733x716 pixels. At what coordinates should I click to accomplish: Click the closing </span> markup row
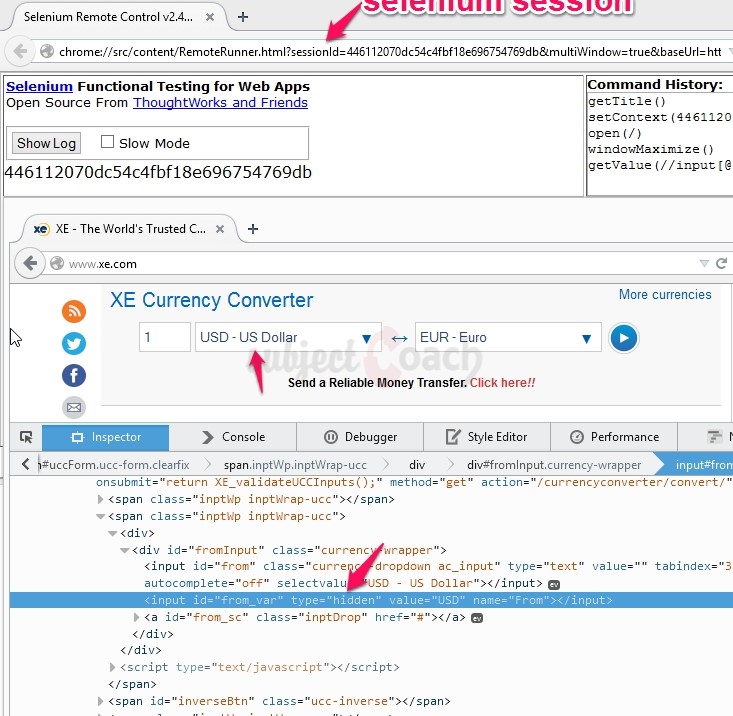click(132, 684)
